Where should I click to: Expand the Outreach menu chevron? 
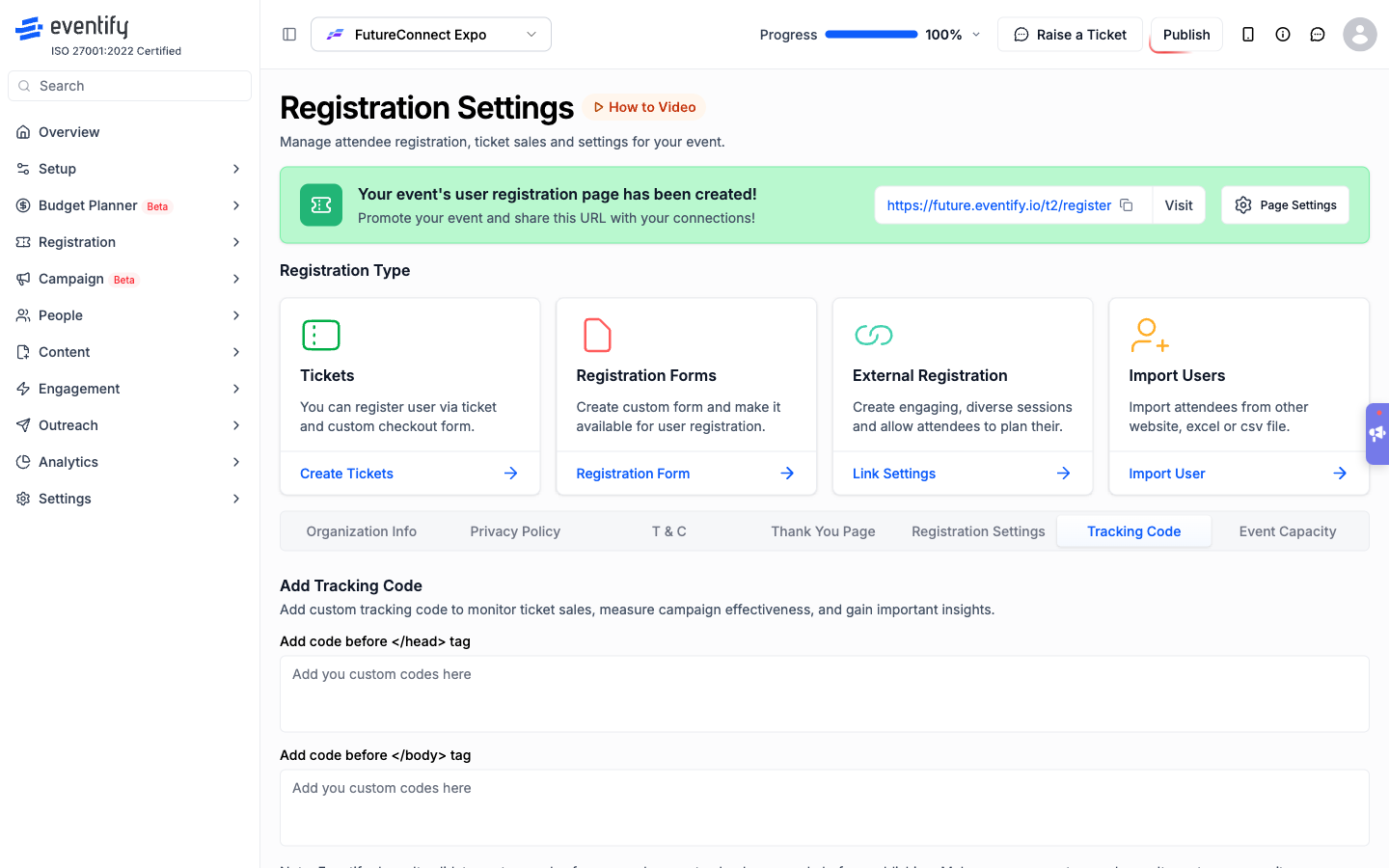[x=236, y=425]
